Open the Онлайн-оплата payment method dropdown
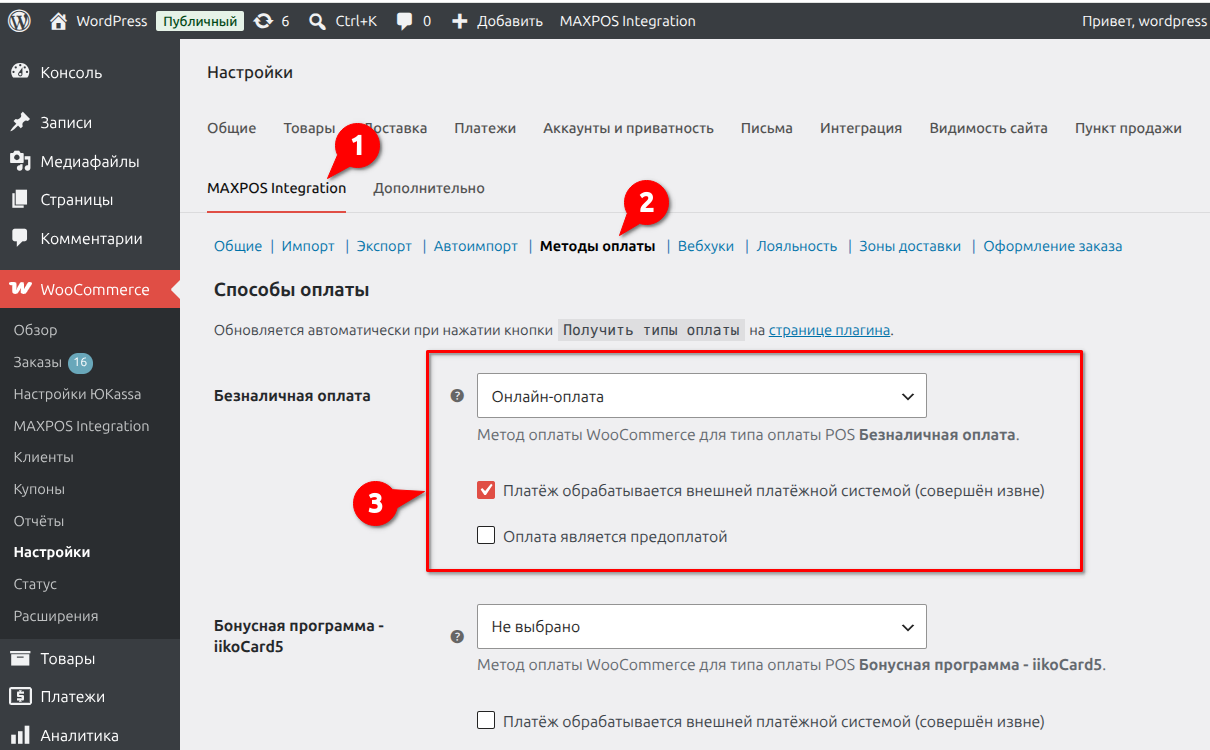1210x750 pixels. (x=702, y=396)
